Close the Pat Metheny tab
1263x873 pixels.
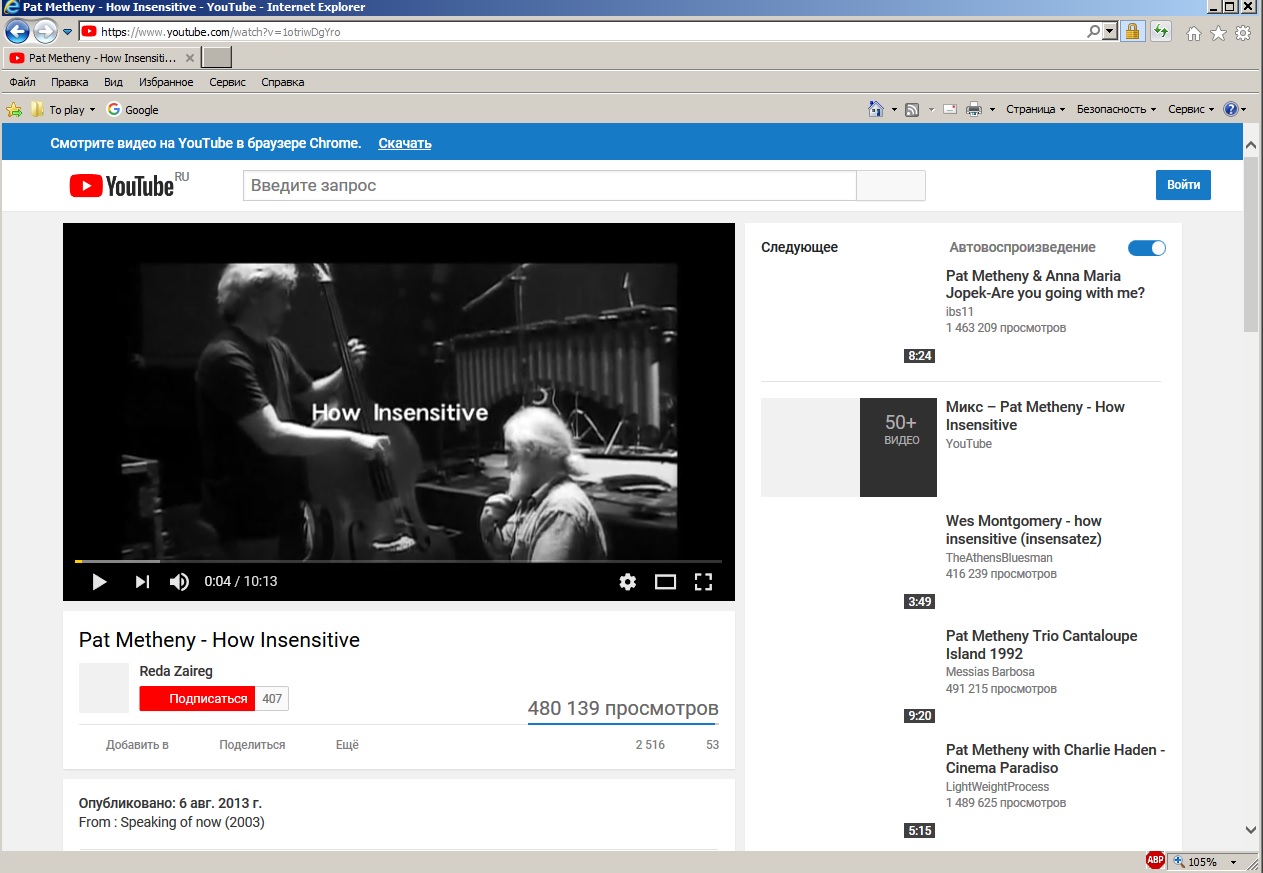pyautogui.click(x=190, y=58)
